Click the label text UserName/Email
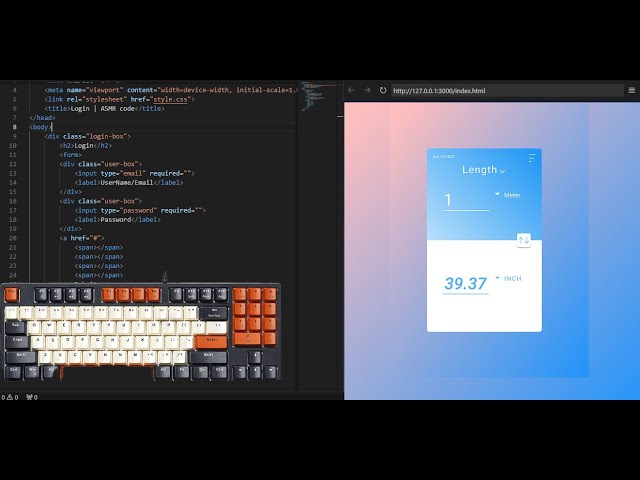The width and height of the screenshot is (640, 480). tap(127, 182)
